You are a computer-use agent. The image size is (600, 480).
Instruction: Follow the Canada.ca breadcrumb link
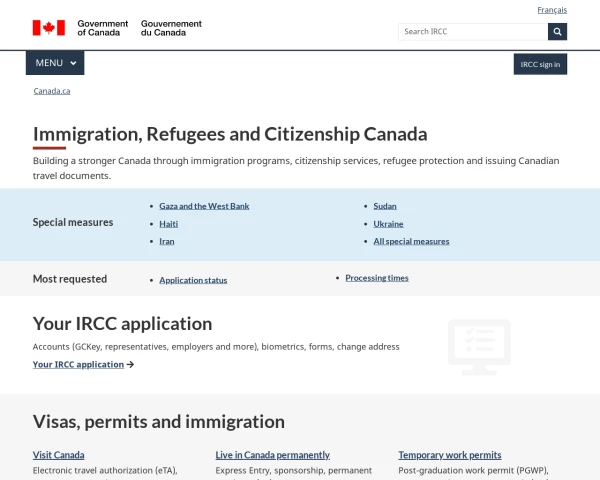click(52, 91)
